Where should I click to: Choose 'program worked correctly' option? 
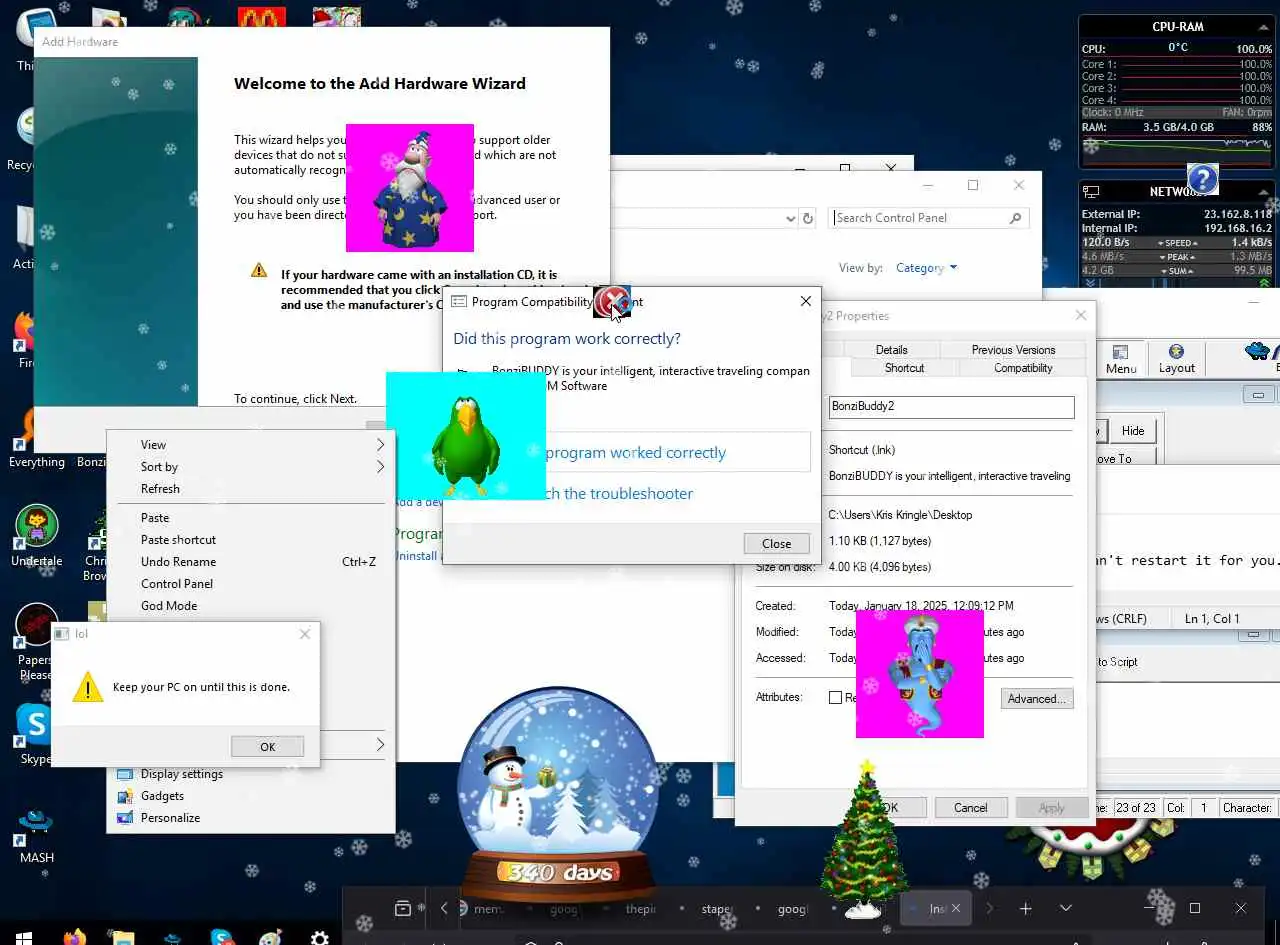(636, 453)
